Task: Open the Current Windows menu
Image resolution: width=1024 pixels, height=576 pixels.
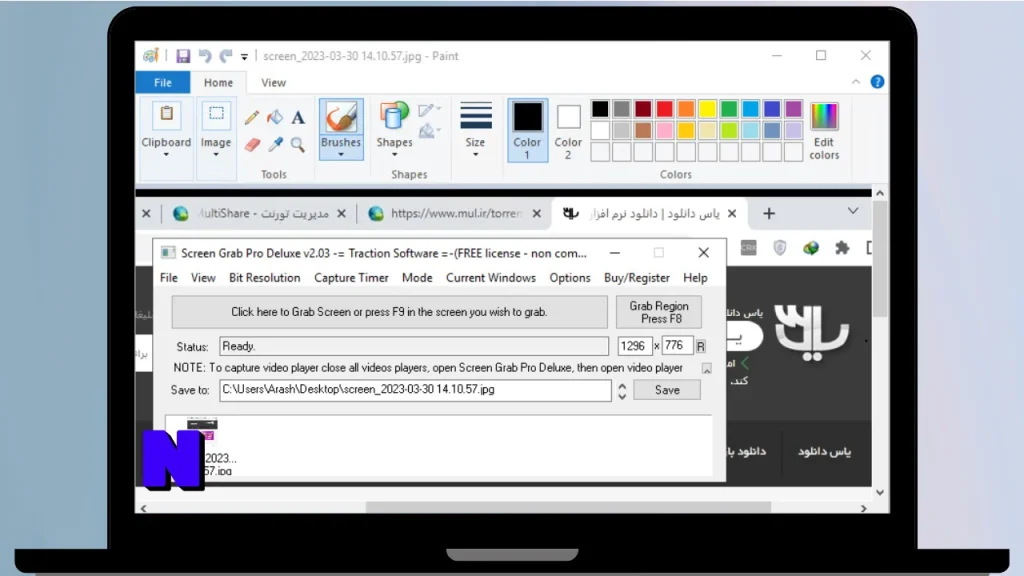Action: coord(491,278)
